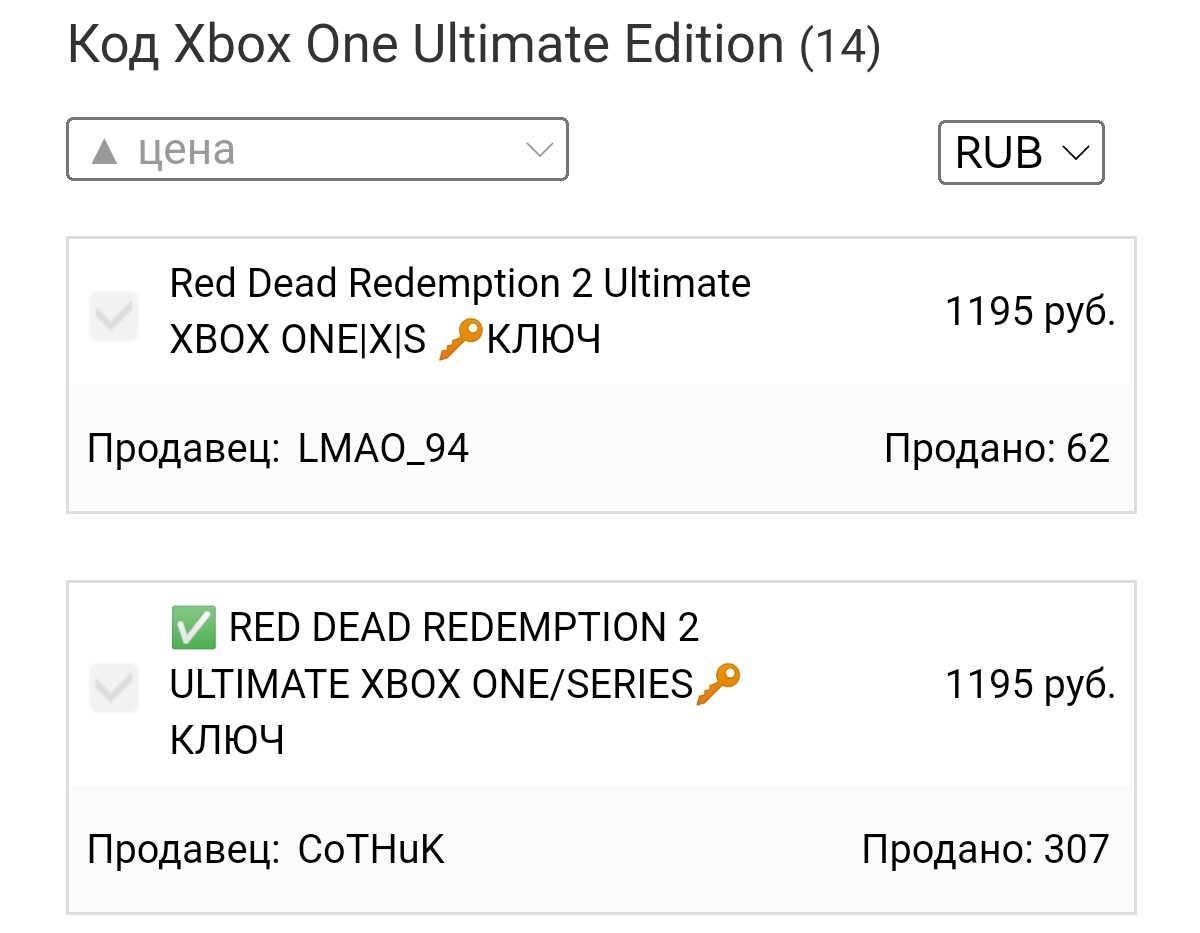Screen dimensions: 1200x933
Task: Tick the checkbox next to CoTHuK listing
Action: pyautogui.click(x=113, y=686)
